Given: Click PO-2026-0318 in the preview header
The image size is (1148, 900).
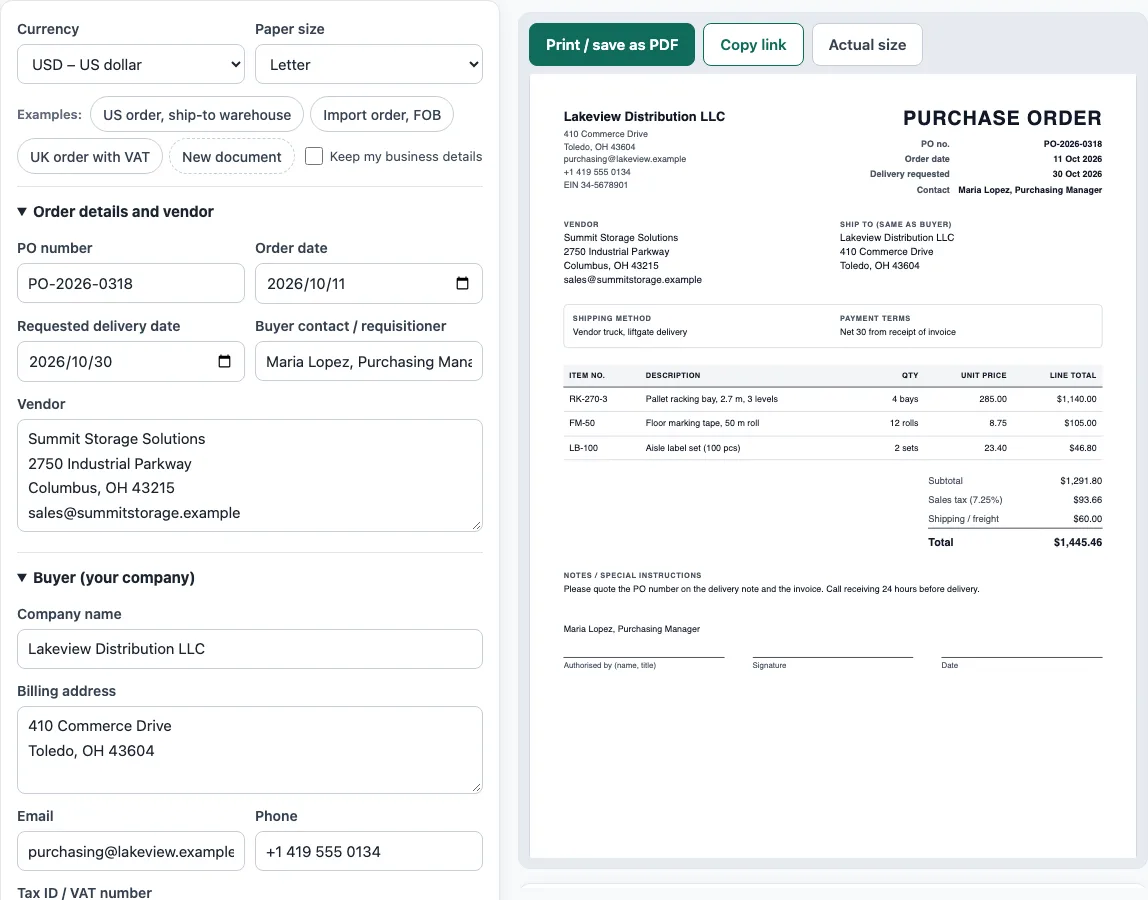Looking at the screenshot, I should click(x=1073, y=144).
